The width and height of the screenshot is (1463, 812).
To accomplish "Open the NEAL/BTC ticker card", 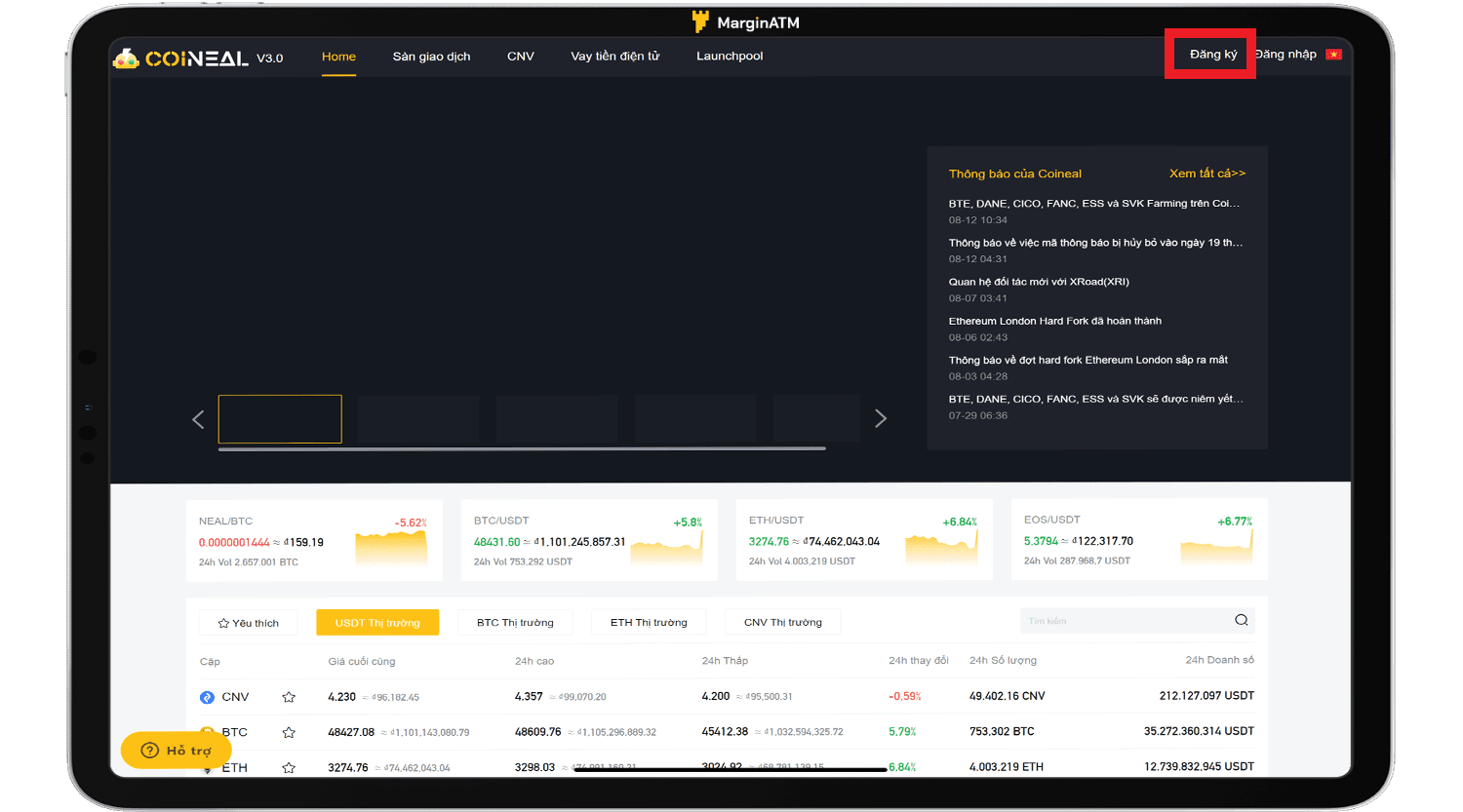I will click(x=314, y=540).
